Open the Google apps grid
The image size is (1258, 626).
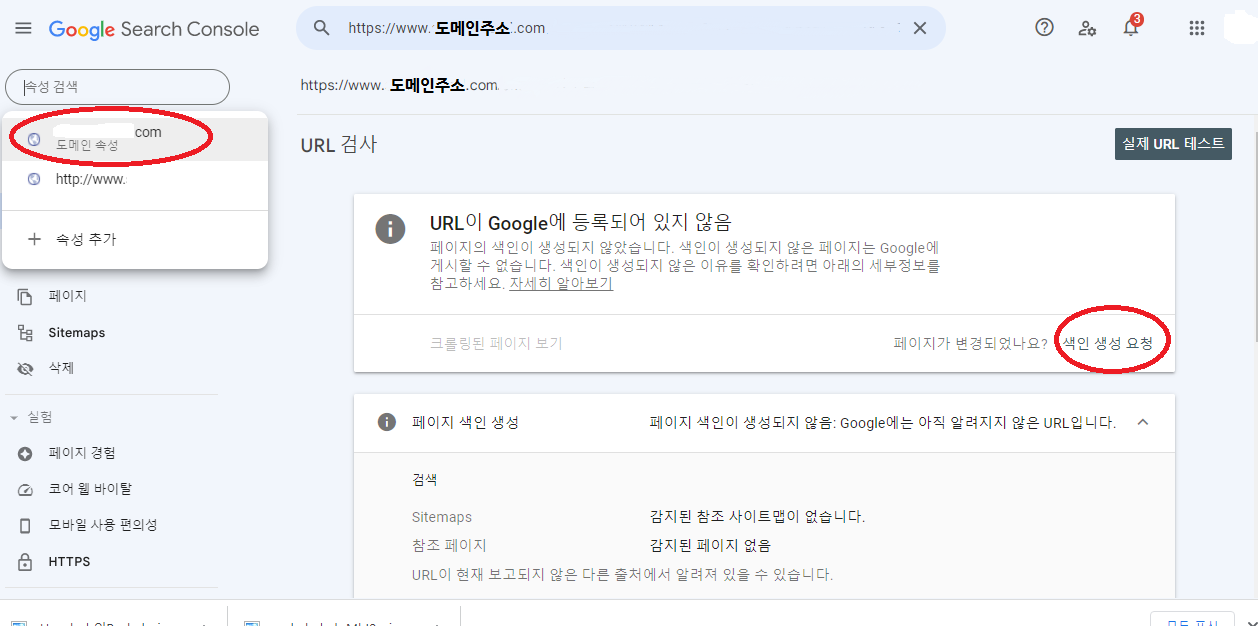[x=1197, y=28]
